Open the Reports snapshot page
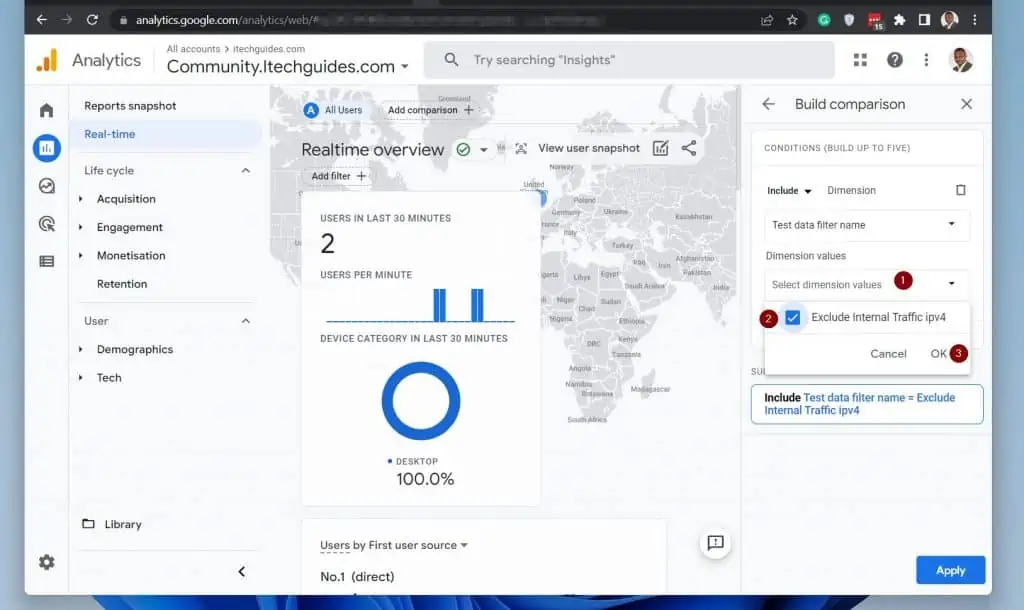Image resolution: width=1024 pixels, height=610 pixels. pos(130,106)
